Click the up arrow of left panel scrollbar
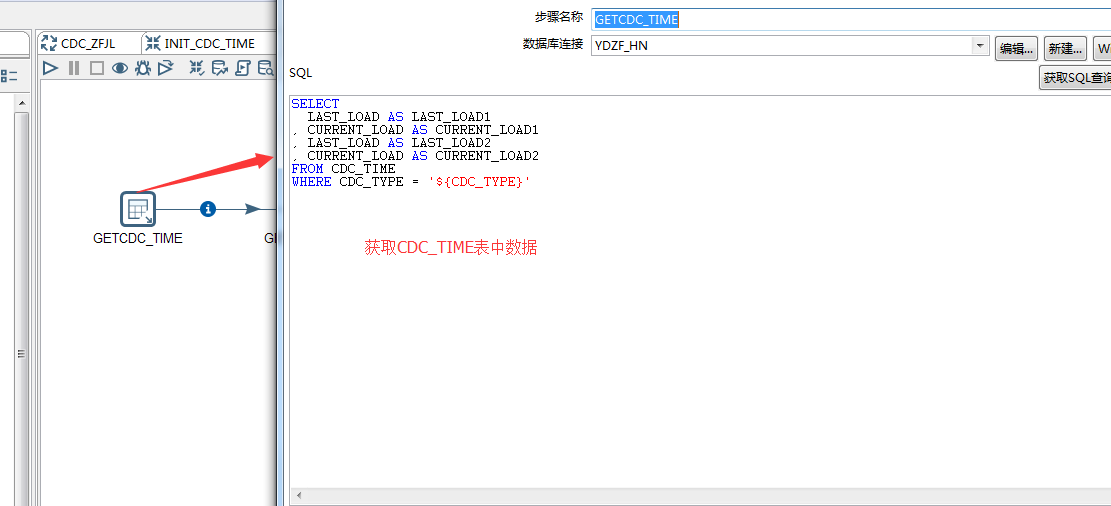The height and width of the screenshot is (506, 1111). coord(21,104)
